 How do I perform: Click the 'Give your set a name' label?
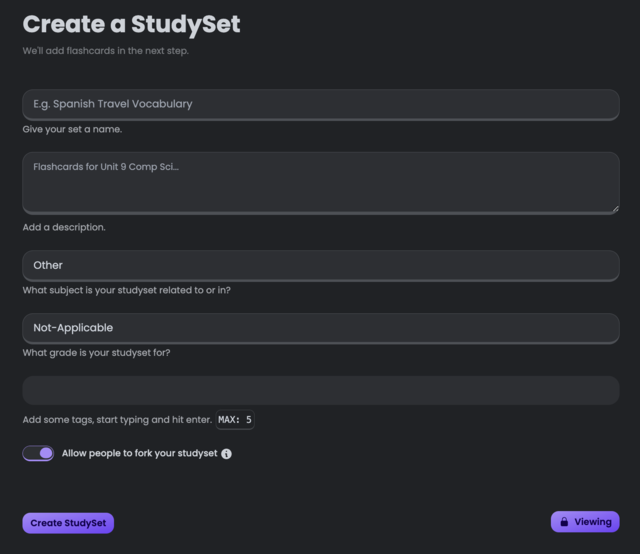72,129
